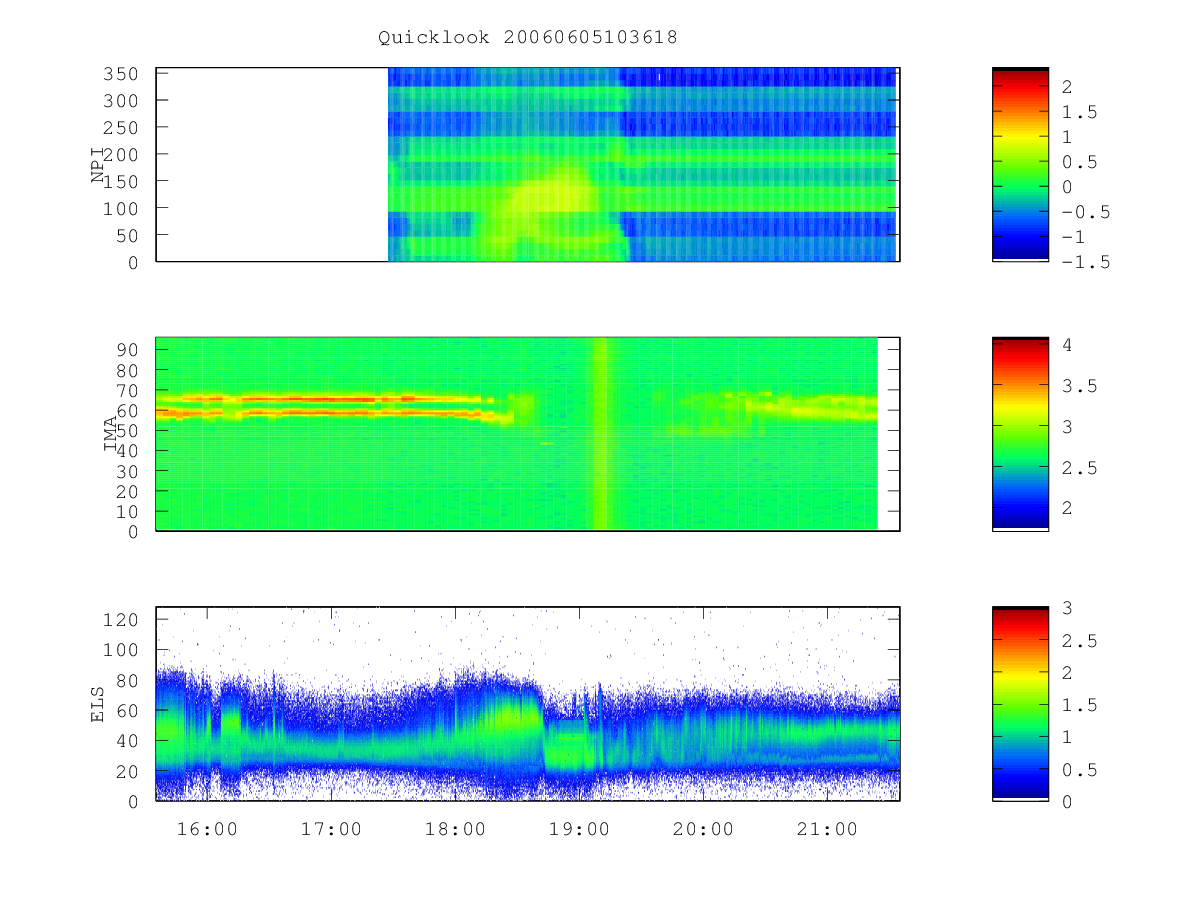This screenshot has height=900, width=1200.
Task: Select the 20:00 time tick label
Action: tap(703, 830)
